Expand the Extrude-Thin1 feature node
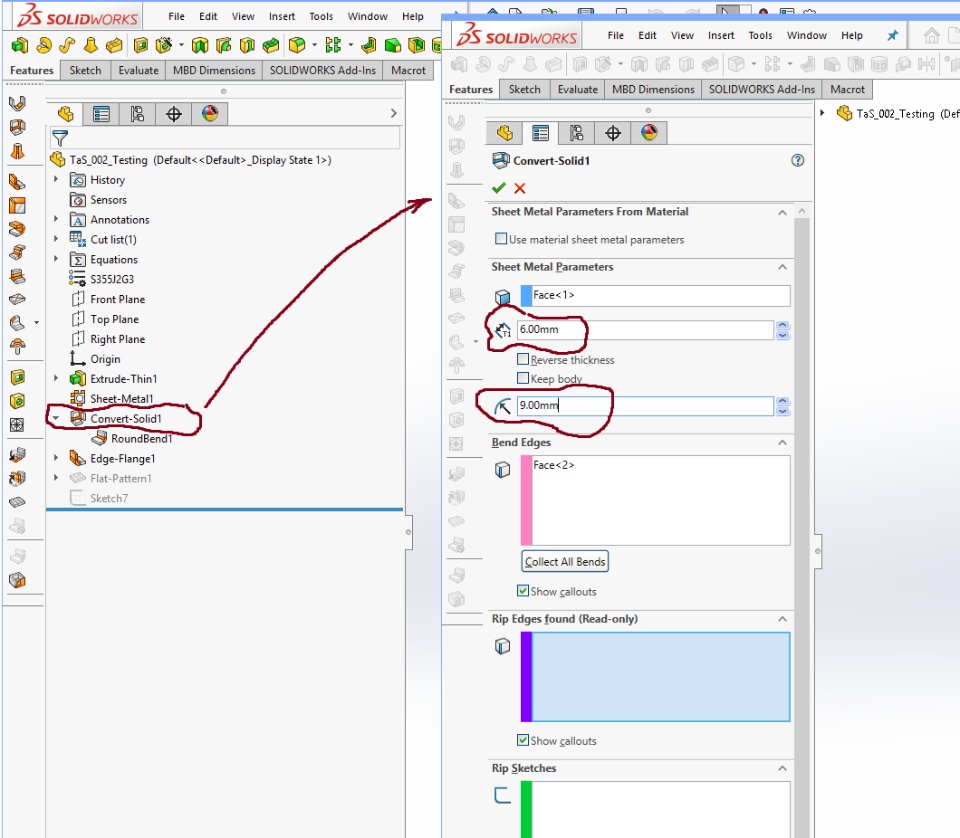The width and height of the screenshot is (960, 838). click(56, 378)
